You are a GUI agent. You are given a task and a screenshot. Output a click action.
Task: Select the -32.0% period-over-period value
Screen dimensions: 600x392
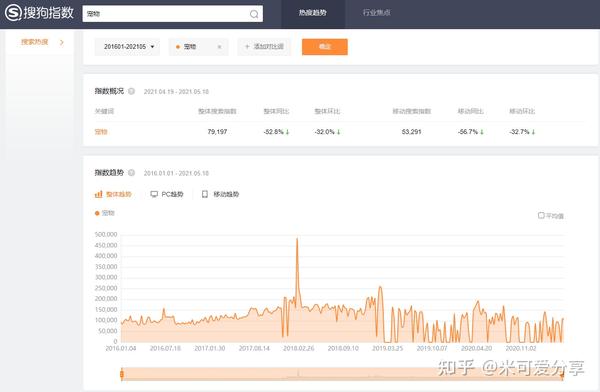324,132
